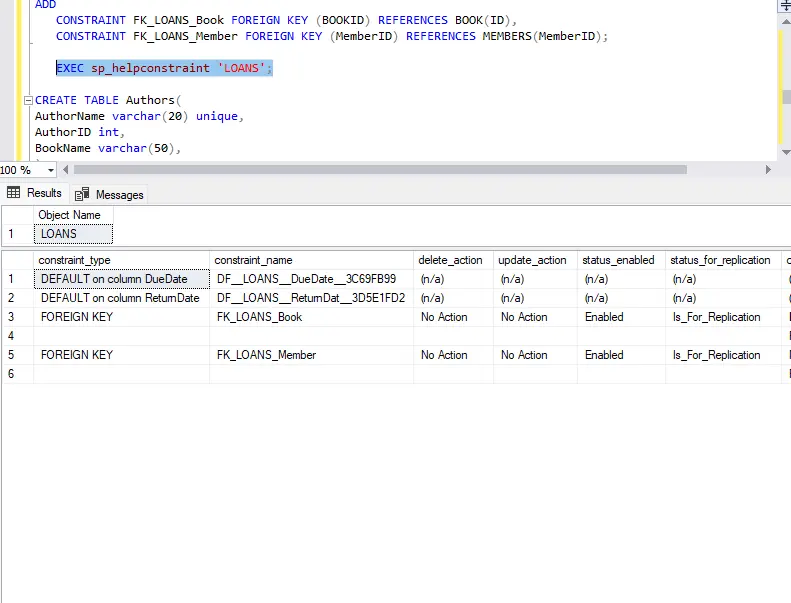Click the editor vertical scrollbar thumb

pos(786,96)
